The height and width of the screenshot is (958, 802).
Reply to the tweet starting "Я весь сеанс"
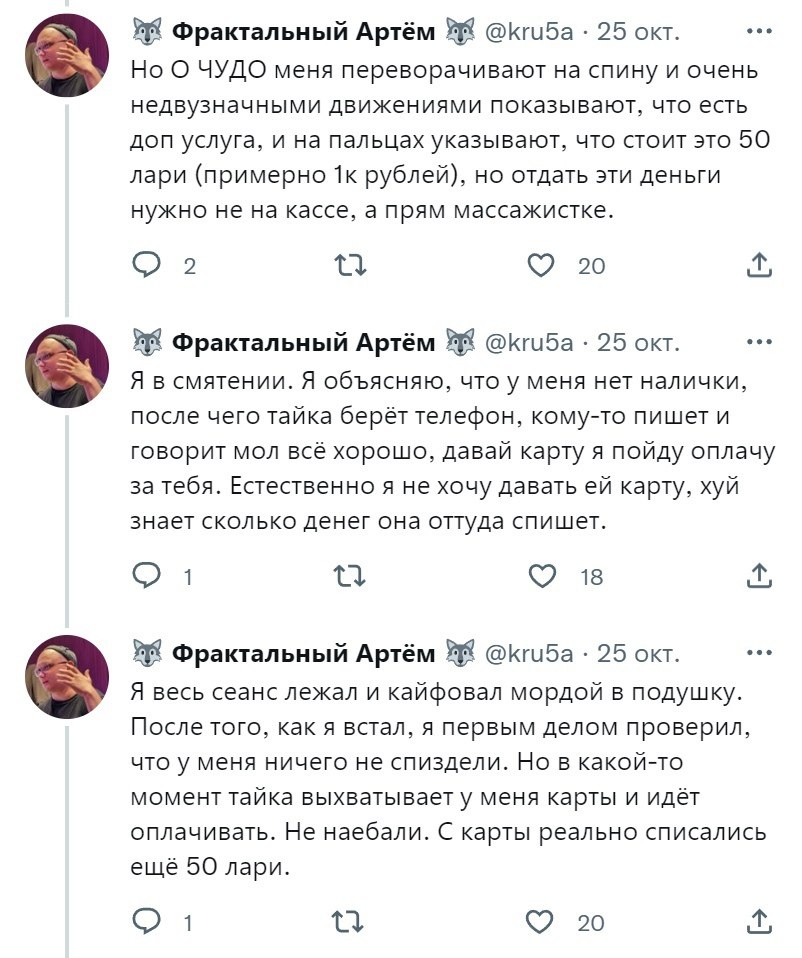[x=147, y=921]
